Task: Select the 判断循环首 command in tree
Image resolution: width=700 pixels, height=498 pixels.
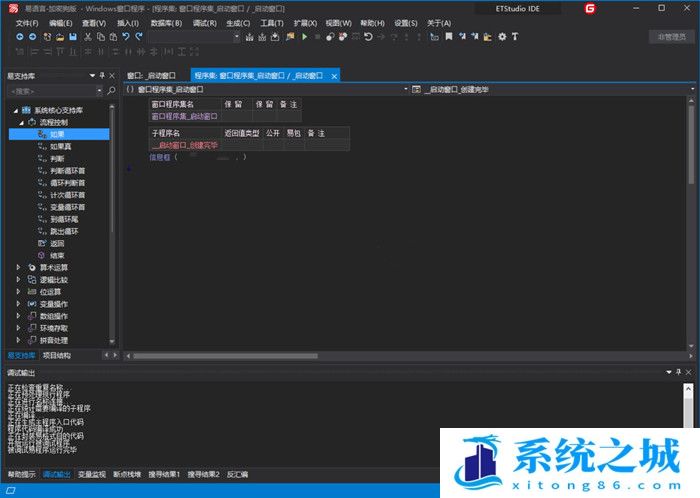Action: coord(67,170)
